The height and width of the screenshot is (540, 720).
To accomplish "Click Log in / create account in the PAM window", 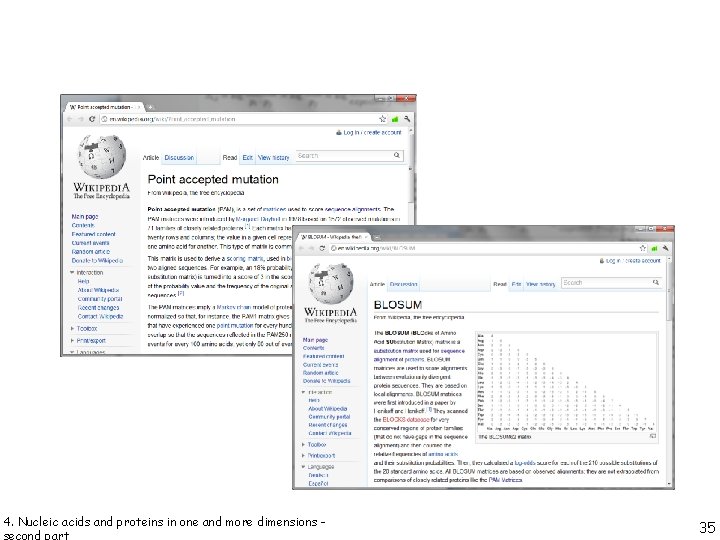I will (x=372, y=132).
